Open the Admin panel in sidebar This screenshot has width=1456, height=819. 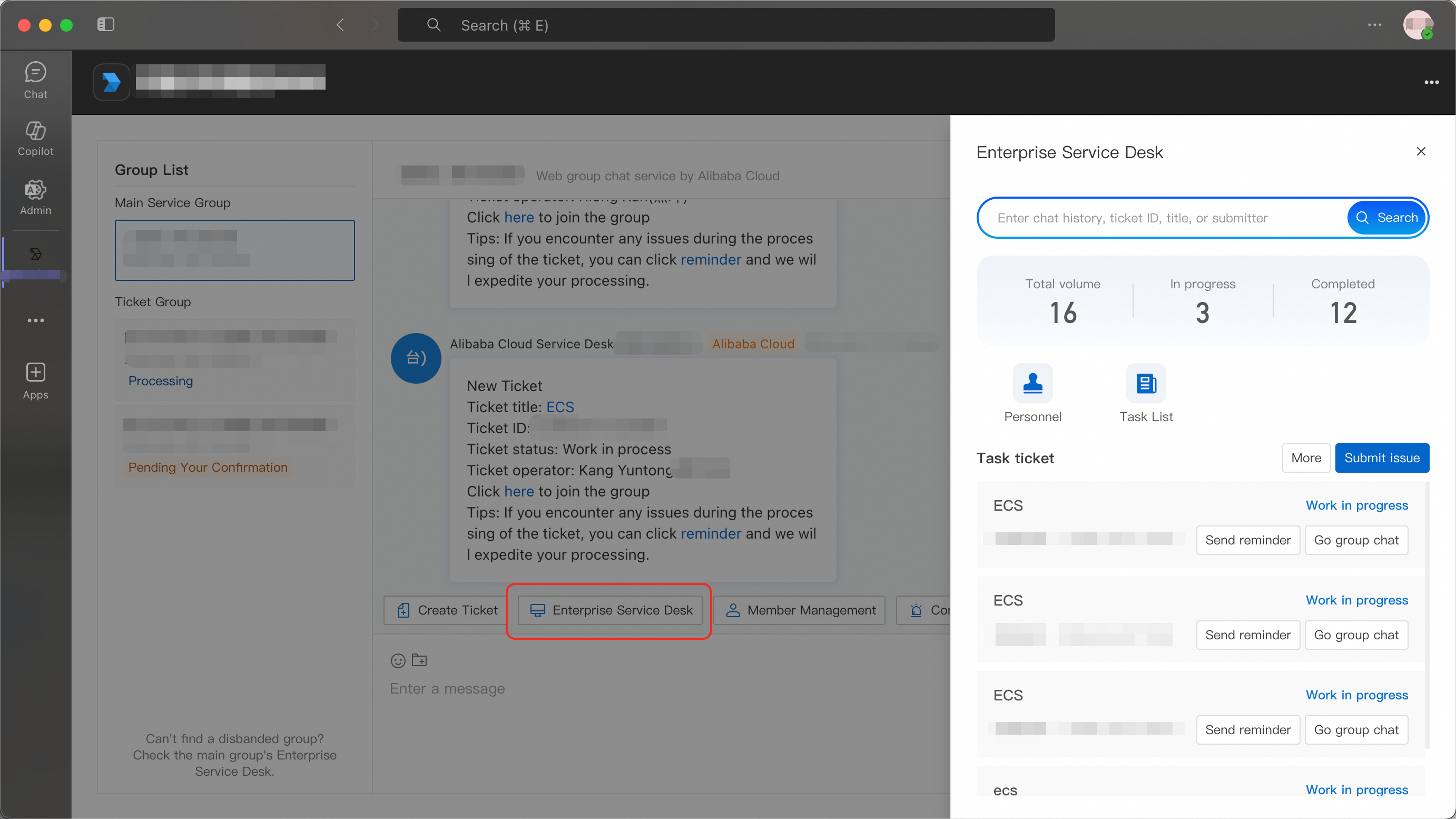(36, 197)
